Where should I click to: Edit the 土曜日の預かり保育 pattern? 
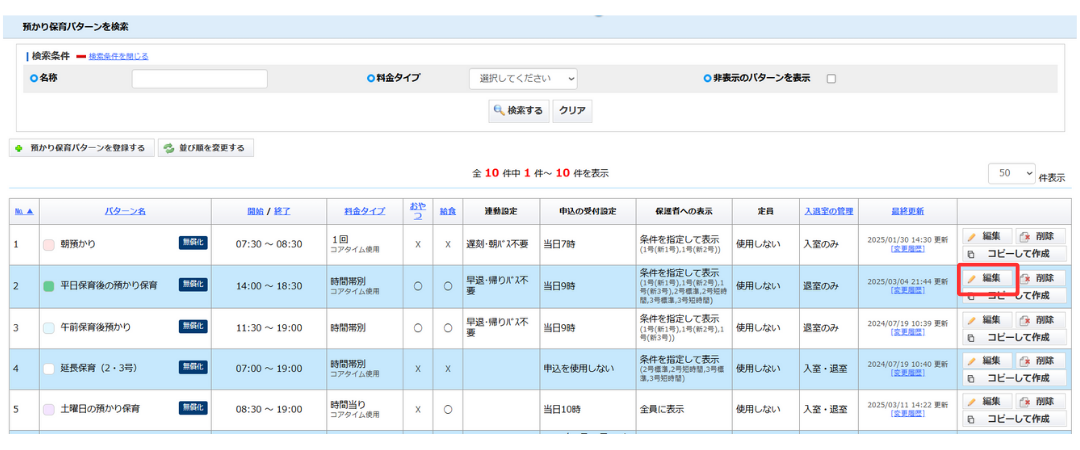987,401
